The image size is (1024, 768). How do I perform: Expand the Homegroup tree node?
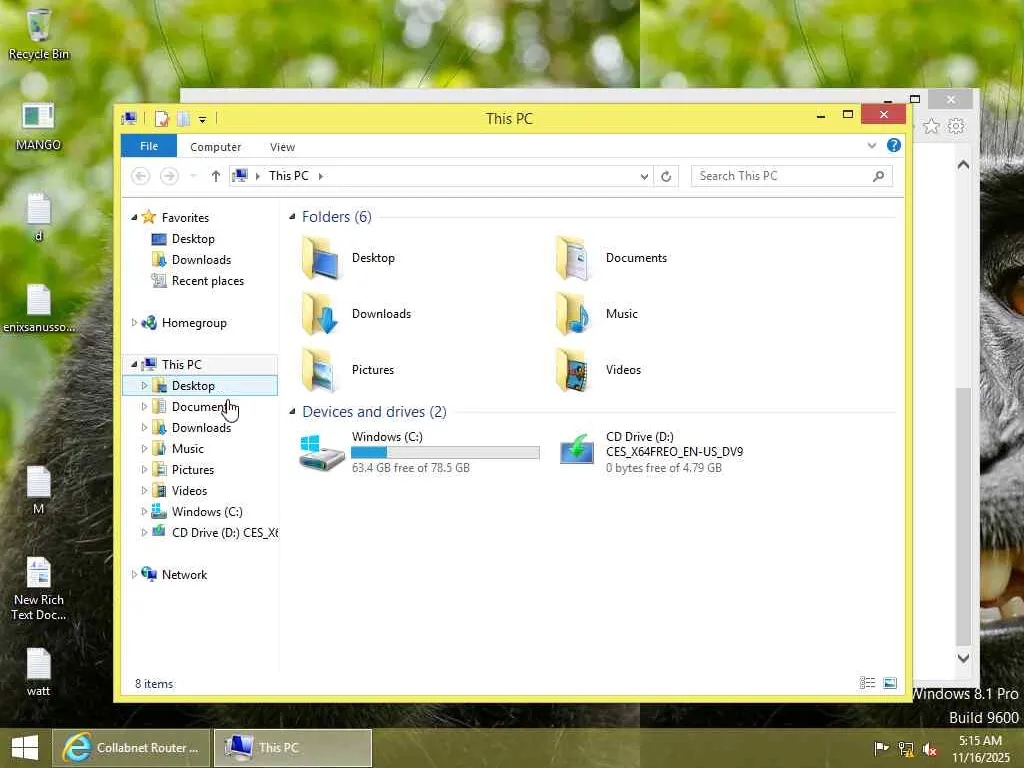(x=134, y=323)
